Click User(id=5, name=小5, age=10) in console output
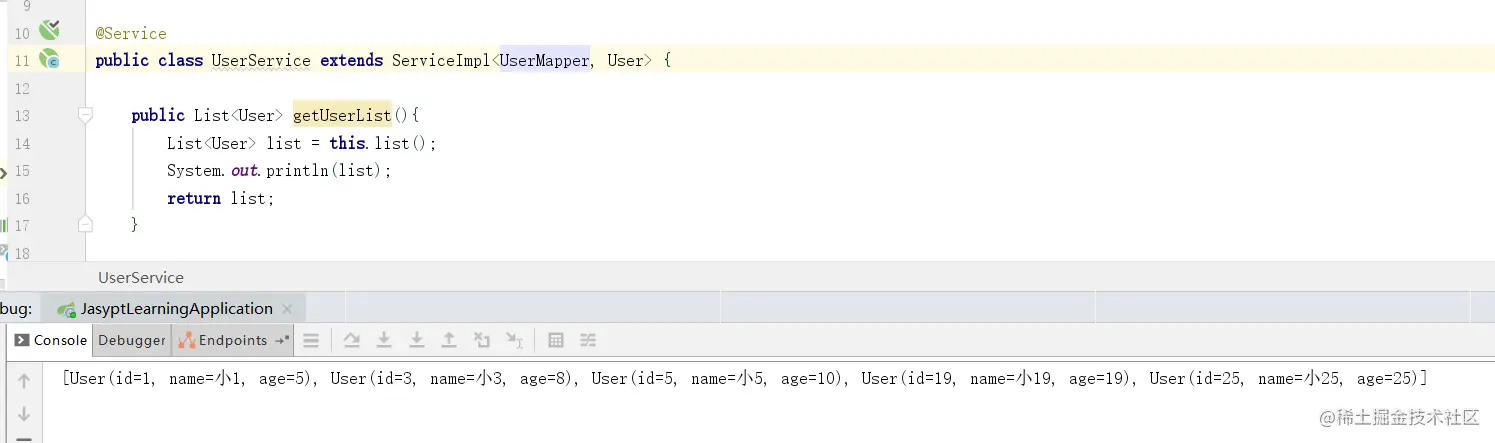 [718, 379]
